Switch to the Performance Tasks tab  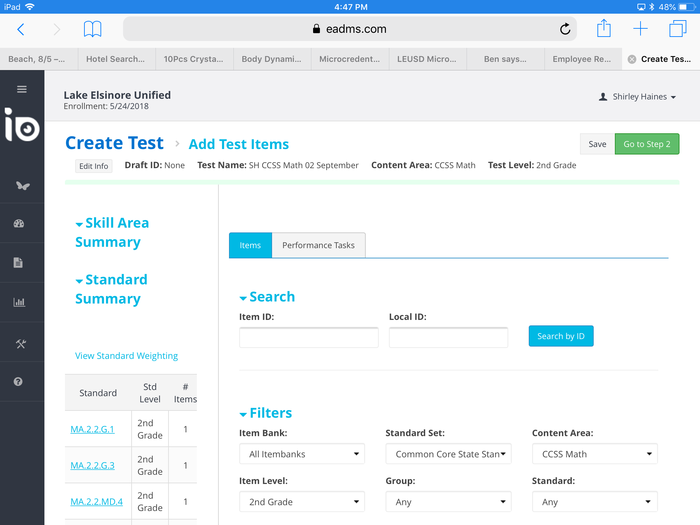pyautogui.click(x=318, y=245)
